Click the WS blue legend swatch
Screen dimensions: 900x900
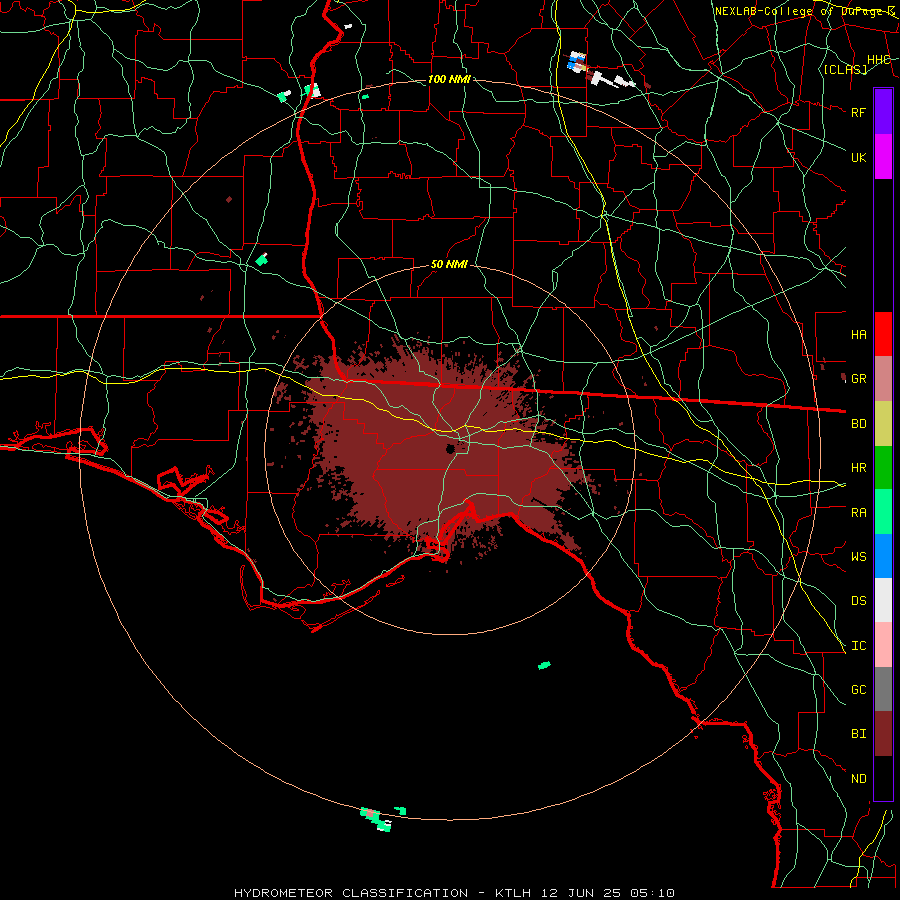(x=883, y=556)
